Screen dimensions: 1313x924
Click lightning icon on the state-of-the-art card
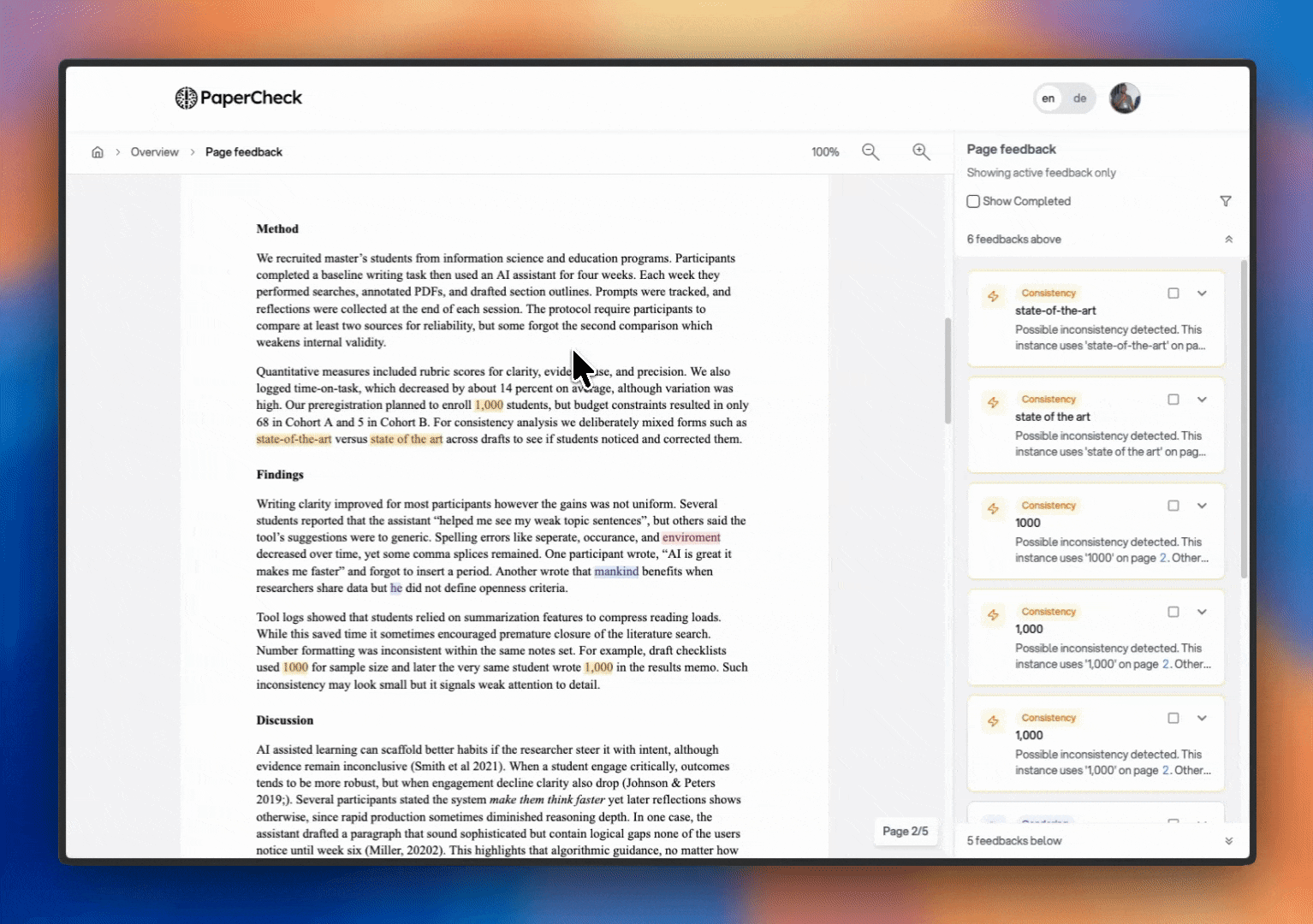point(993,296)
